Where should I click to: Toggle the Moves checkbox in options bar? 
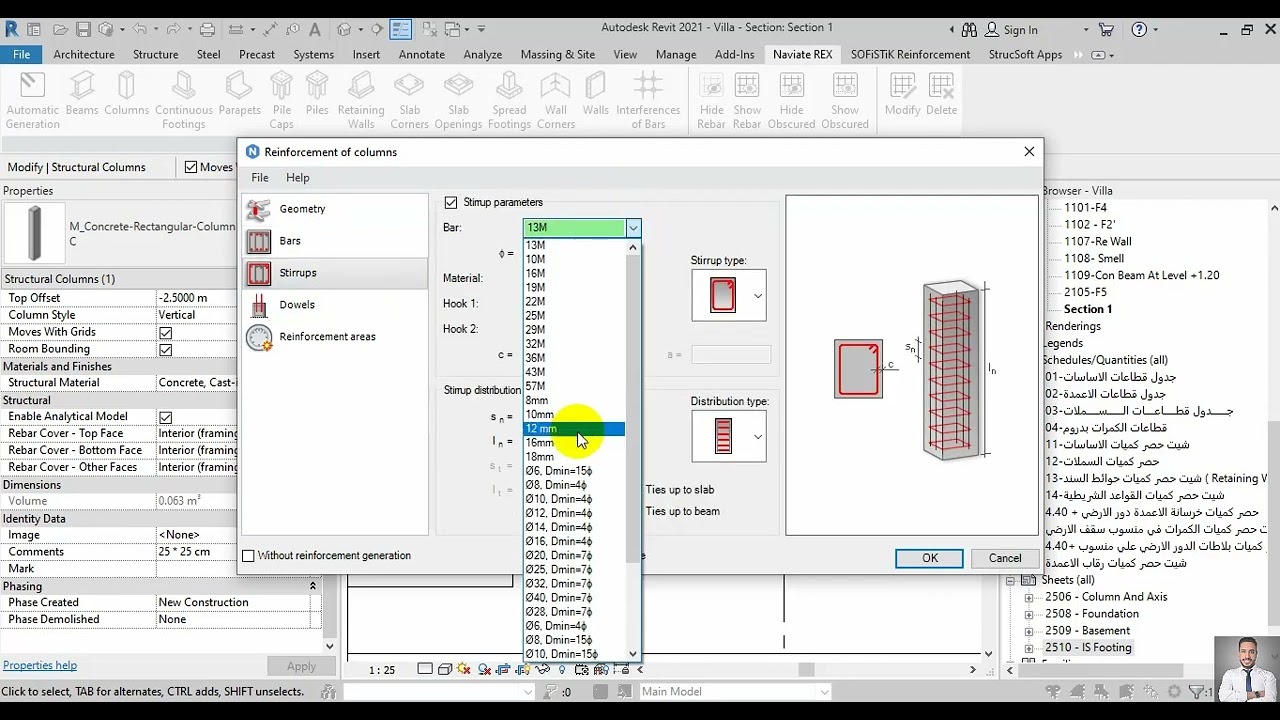point(191,167)
